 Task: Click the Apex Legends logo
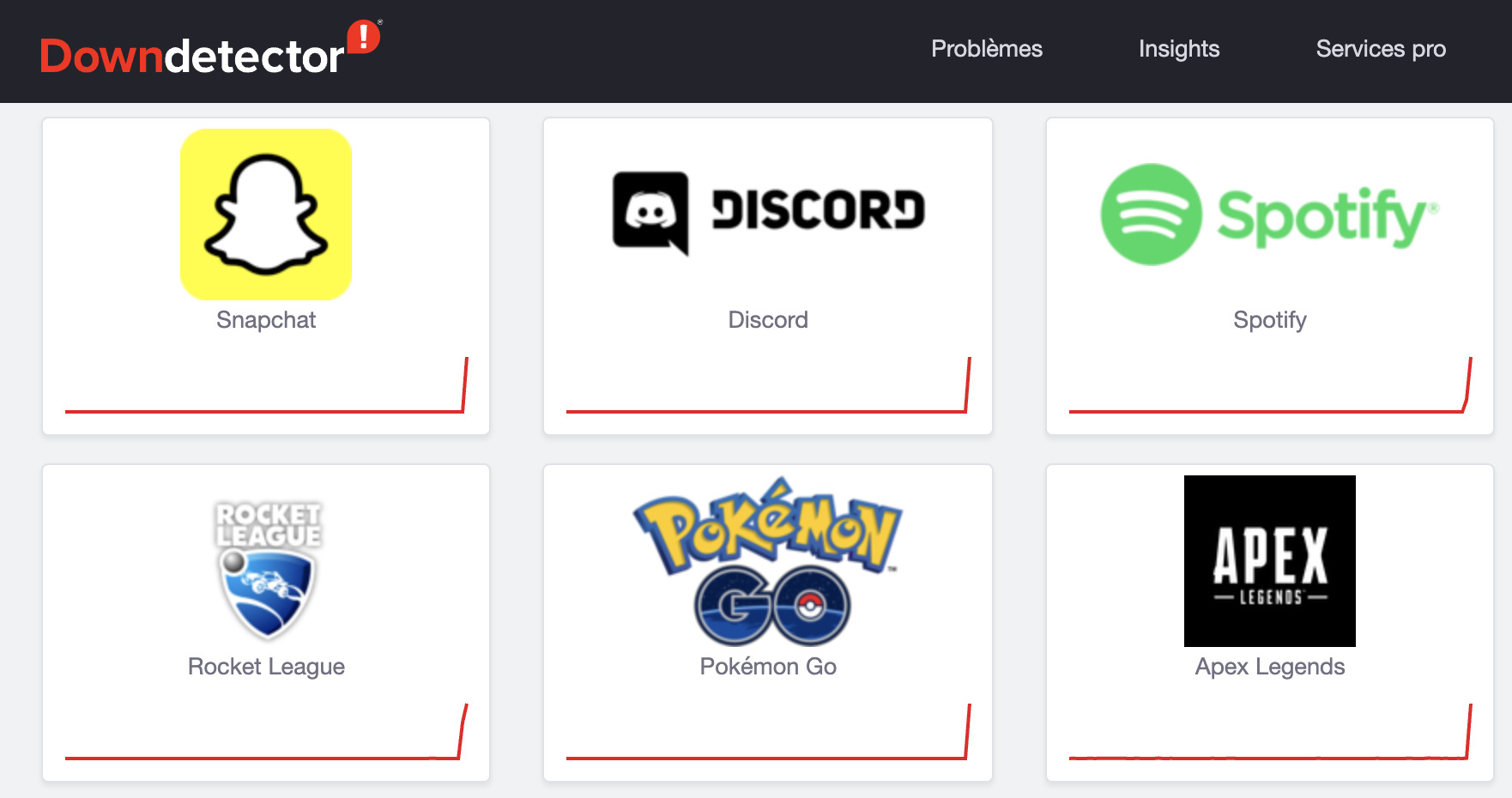tap(1269, 561)
